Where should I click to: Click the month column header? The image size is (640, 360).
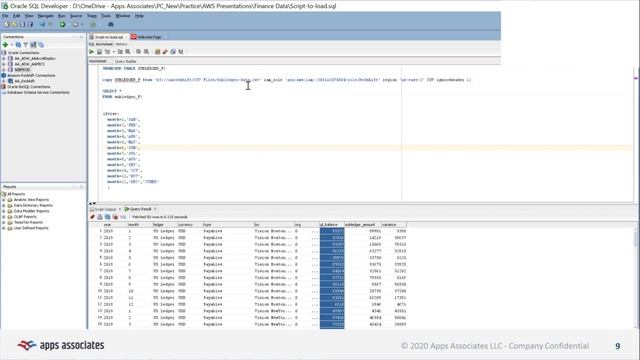(140, 225)
